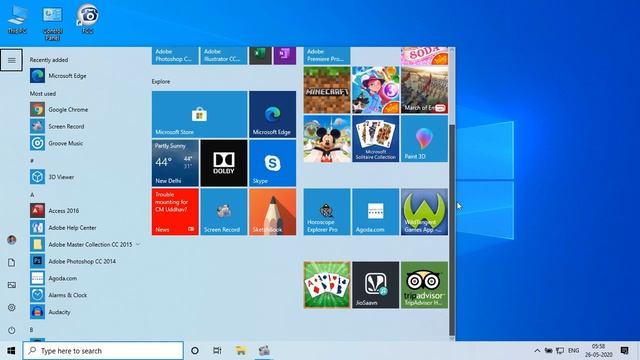Open the News live tile
This screenshot has height=360, width=640.
pos(175,212)
